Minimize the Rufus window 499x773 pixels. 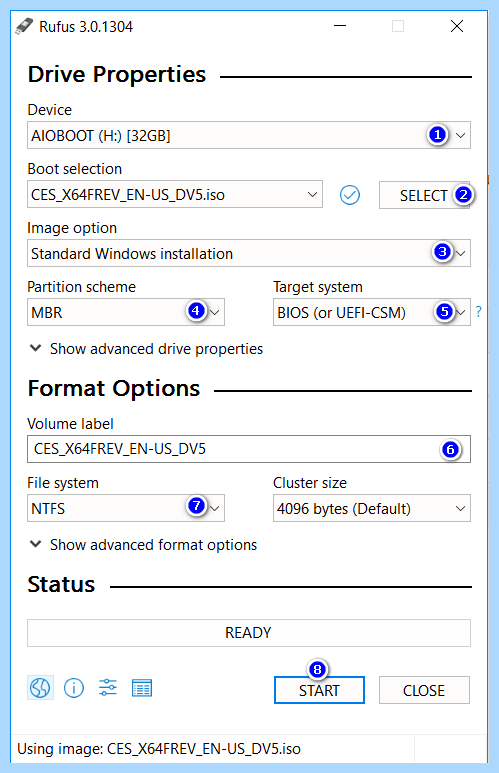point(340,26)
